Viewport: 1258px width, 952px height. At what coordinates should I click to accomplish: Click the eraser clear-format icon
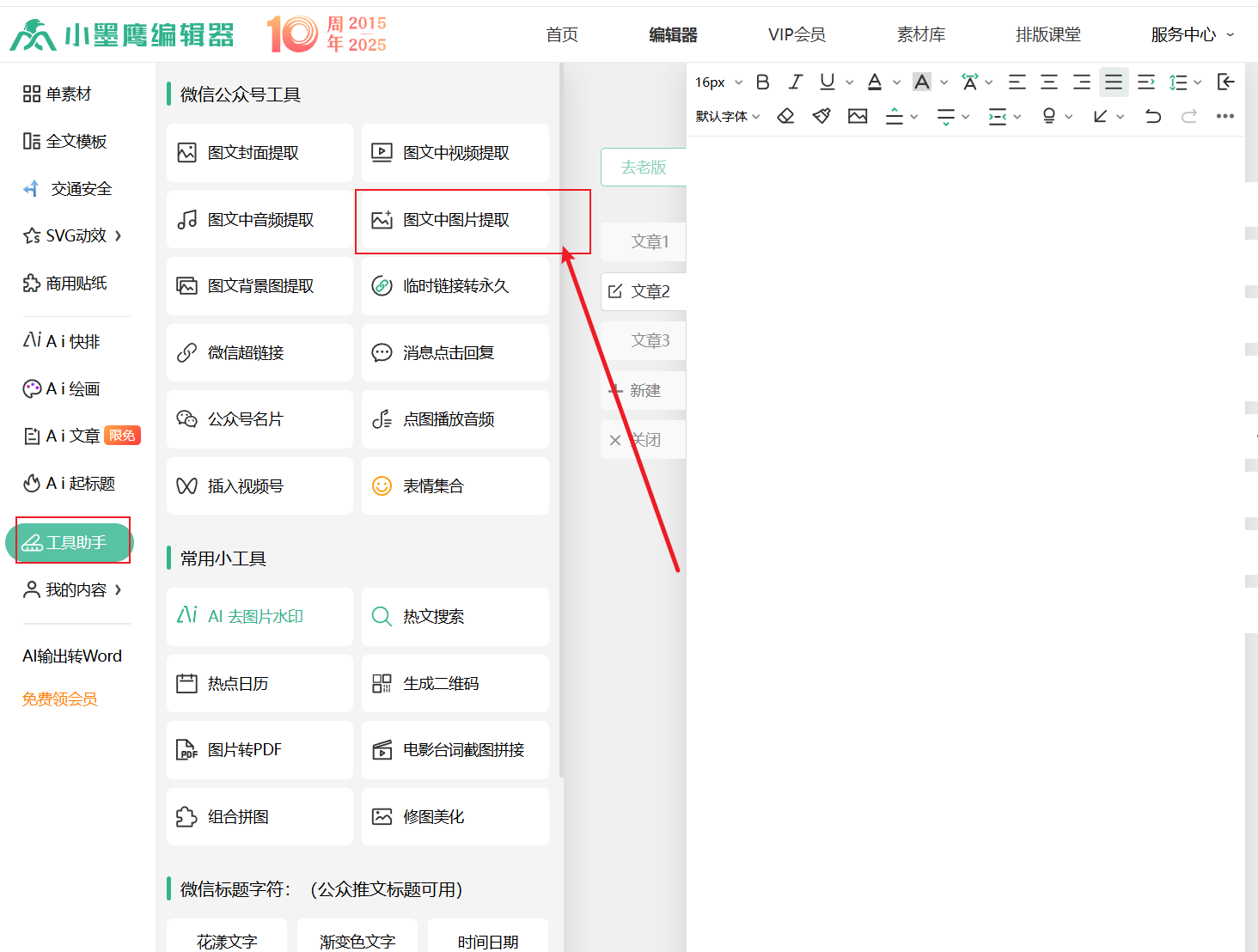tap(785, 116)
